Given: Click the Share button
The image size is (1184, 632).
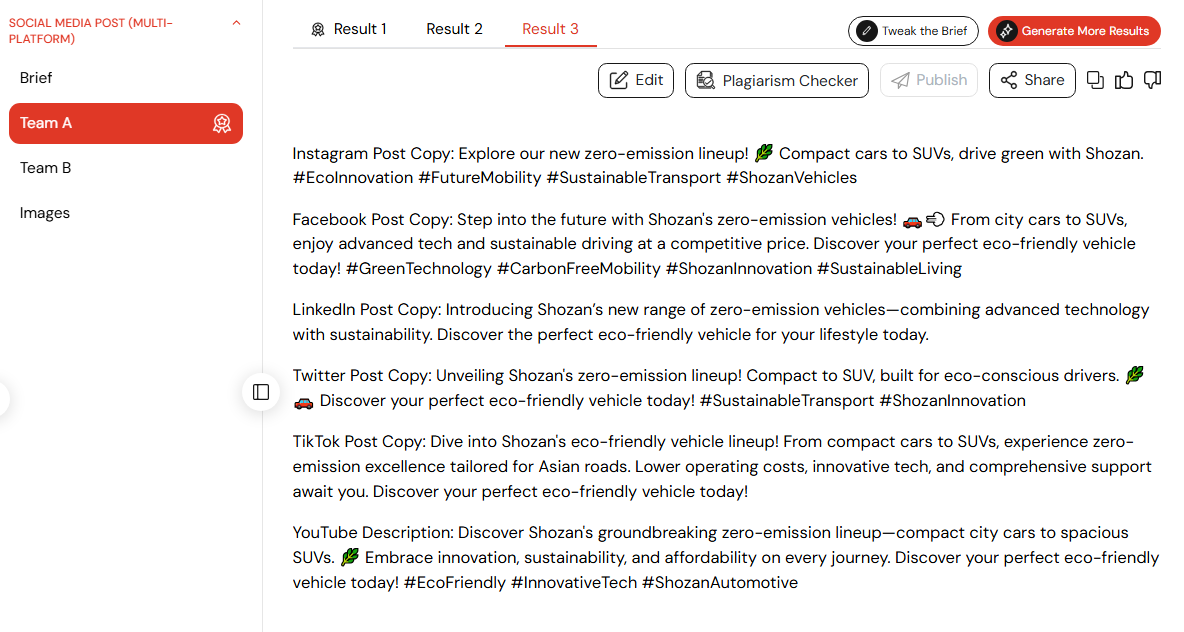Looking at the screenshot, I should tap(1032, 80).
